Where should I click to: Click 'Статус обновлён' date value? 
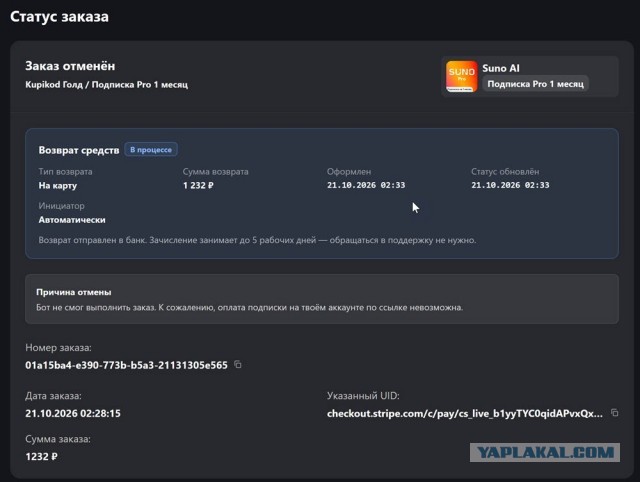pyautogui.click(x=510, y=185)
